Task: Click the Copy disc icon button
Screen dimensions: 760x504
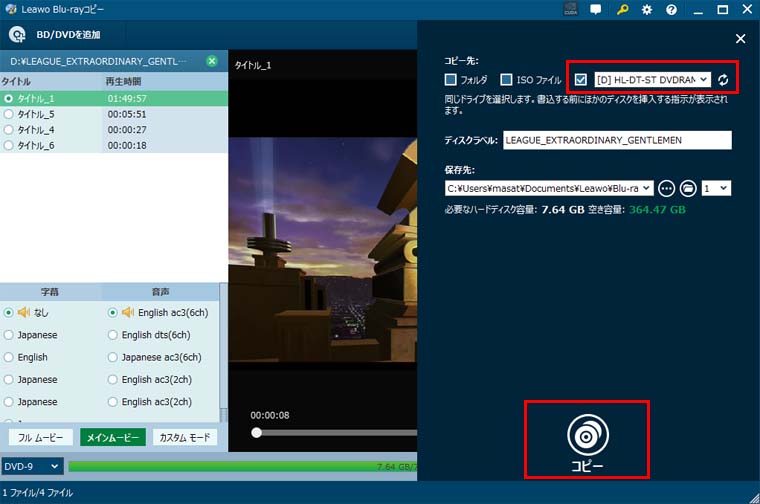Action: [x=587, y=437]
